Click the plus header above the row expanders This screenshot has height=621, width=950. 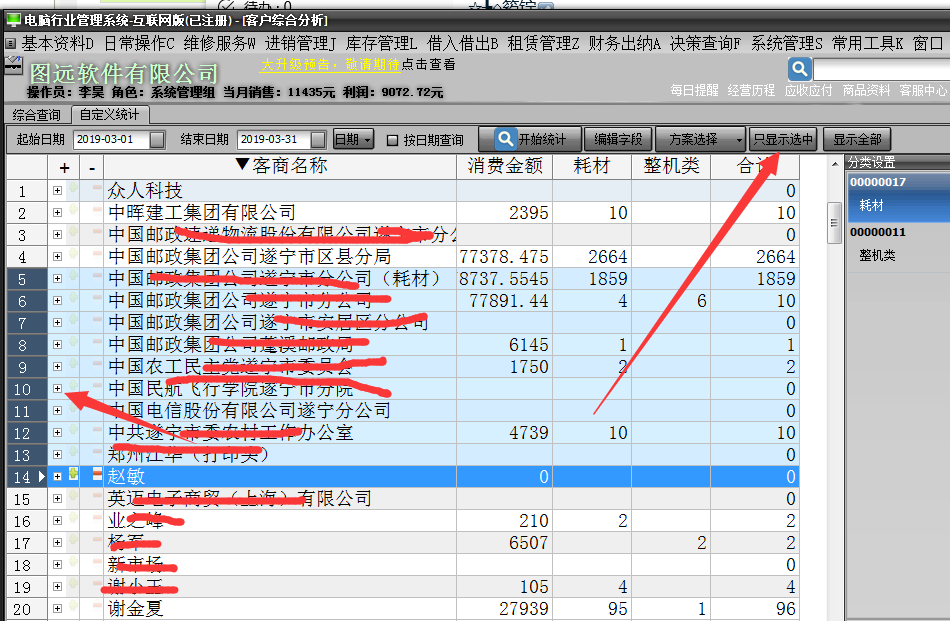[64, 168]
